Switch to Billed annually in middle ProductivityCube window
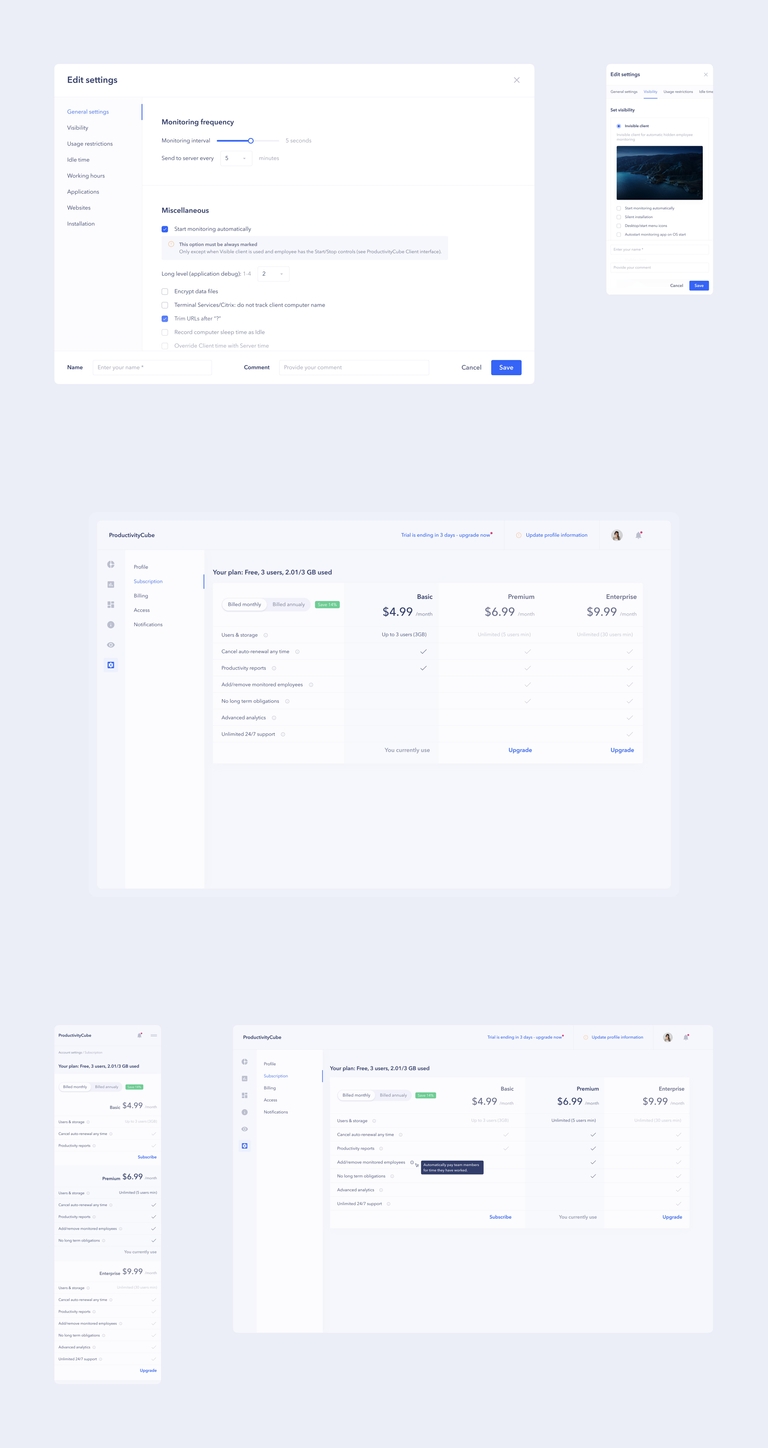 [x=288, y=604]
